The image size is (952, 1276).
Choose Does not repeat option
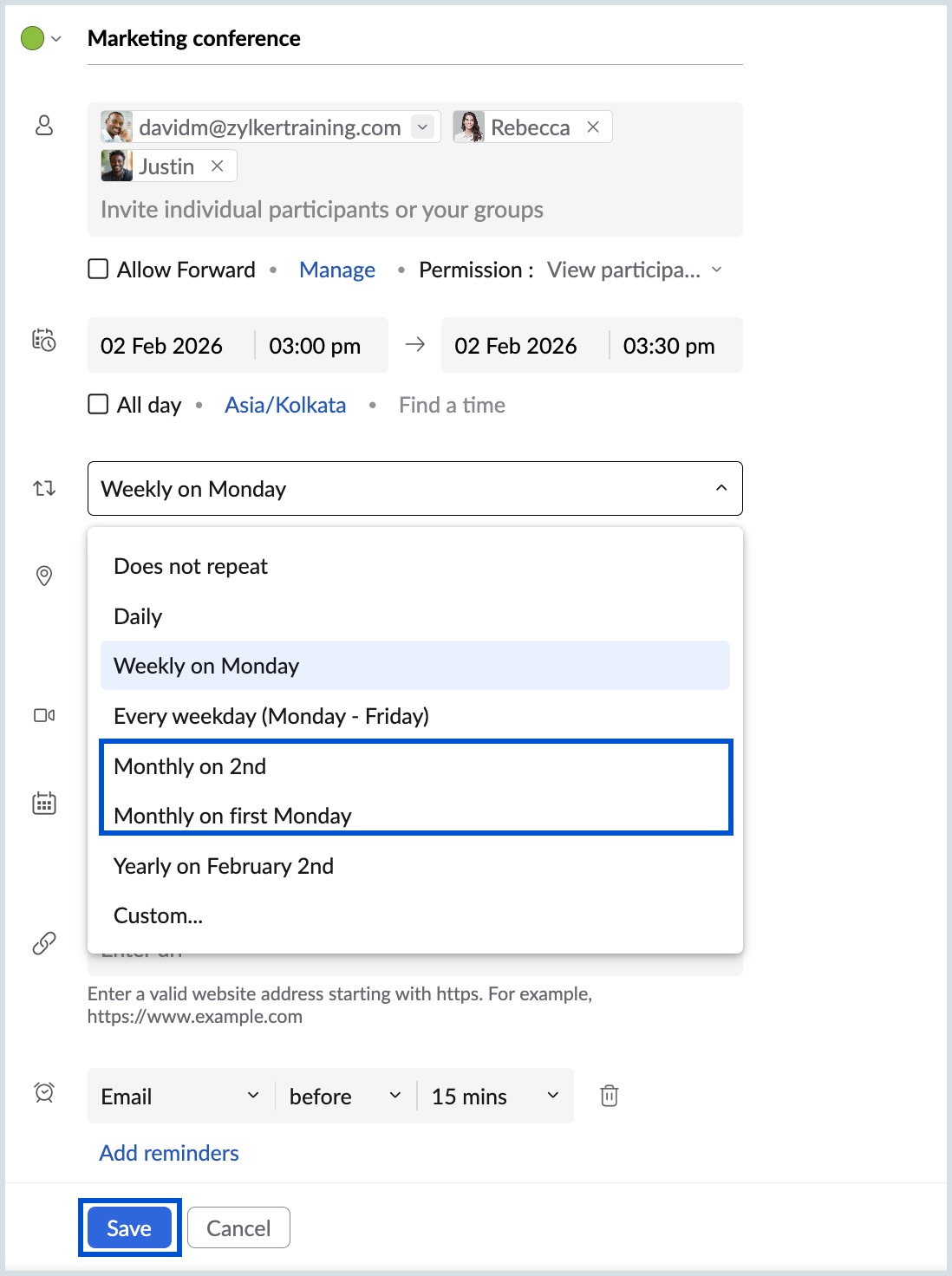pyautogui.click(x=191, y=567)
